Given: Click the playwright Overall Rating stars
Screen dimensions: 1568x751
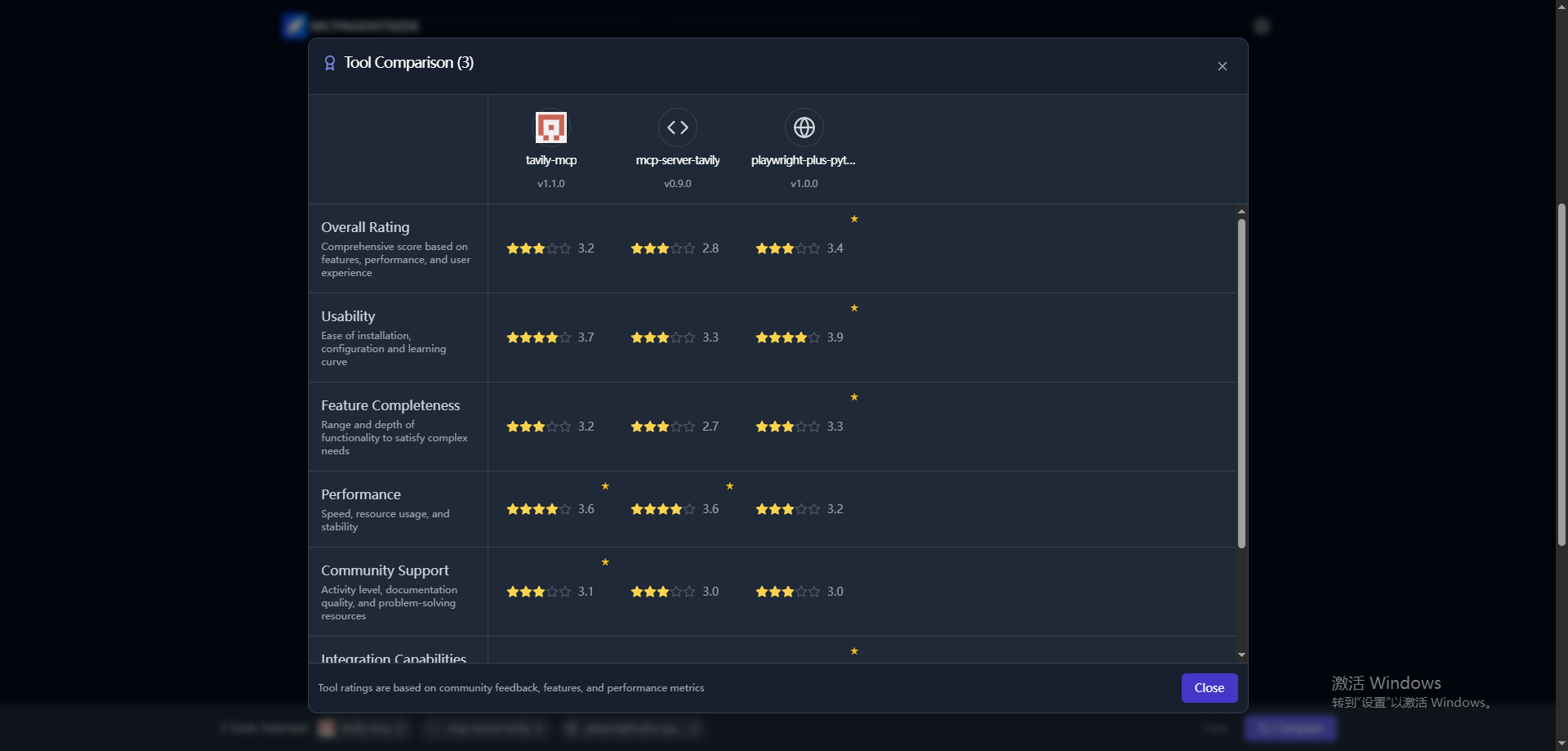Looking at the screenshot, I should coord(788,248).
